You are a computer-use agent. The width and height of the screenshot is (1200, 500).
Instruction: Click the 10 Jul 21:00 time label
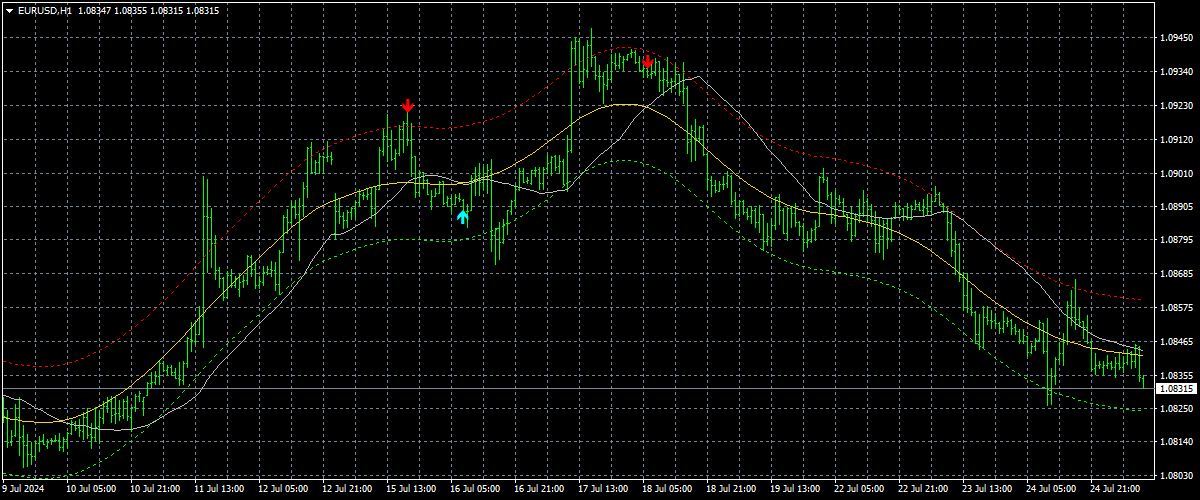pyautogui.click(x=156, y=490)
